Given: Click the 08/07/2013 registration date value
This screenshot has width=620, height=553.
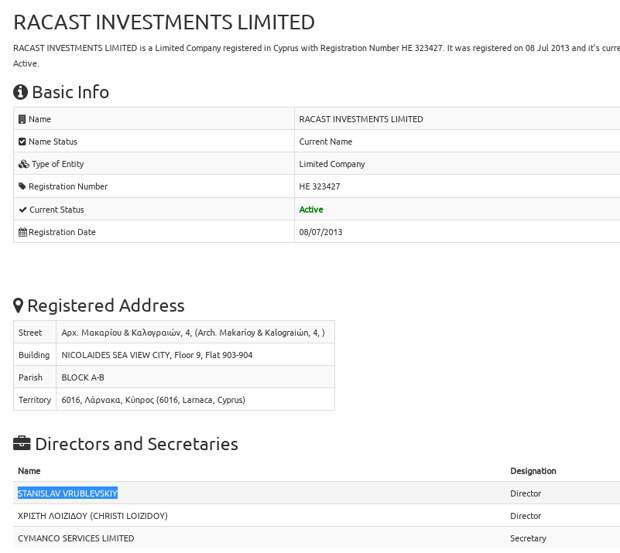Looking at the screenshot, I should 321,232.
